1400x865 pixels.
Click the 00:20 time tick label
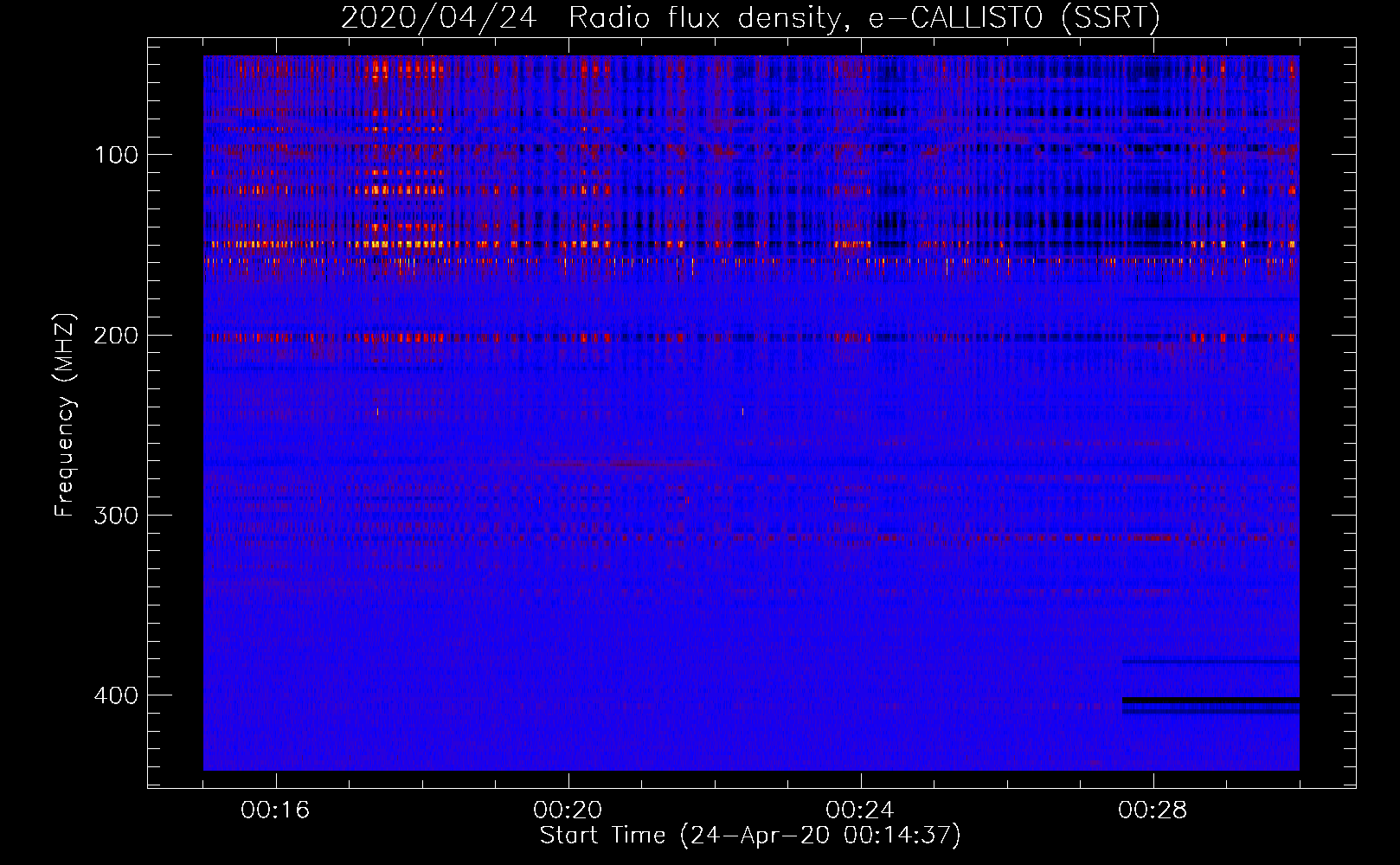[x=568, y=811]
